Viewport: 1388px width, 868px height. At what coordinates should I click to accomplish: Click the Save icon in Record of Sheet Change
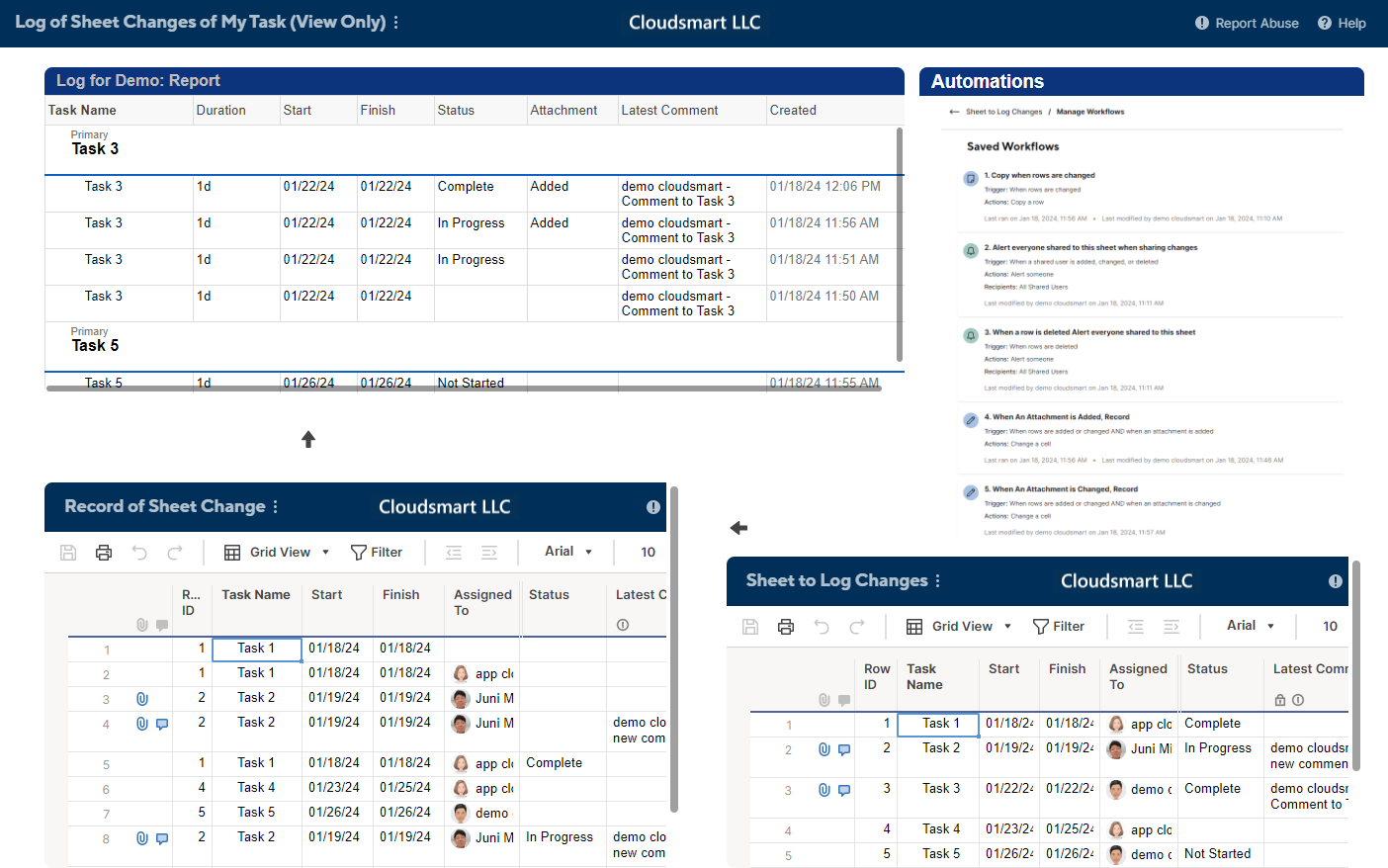tap(68, 553)
